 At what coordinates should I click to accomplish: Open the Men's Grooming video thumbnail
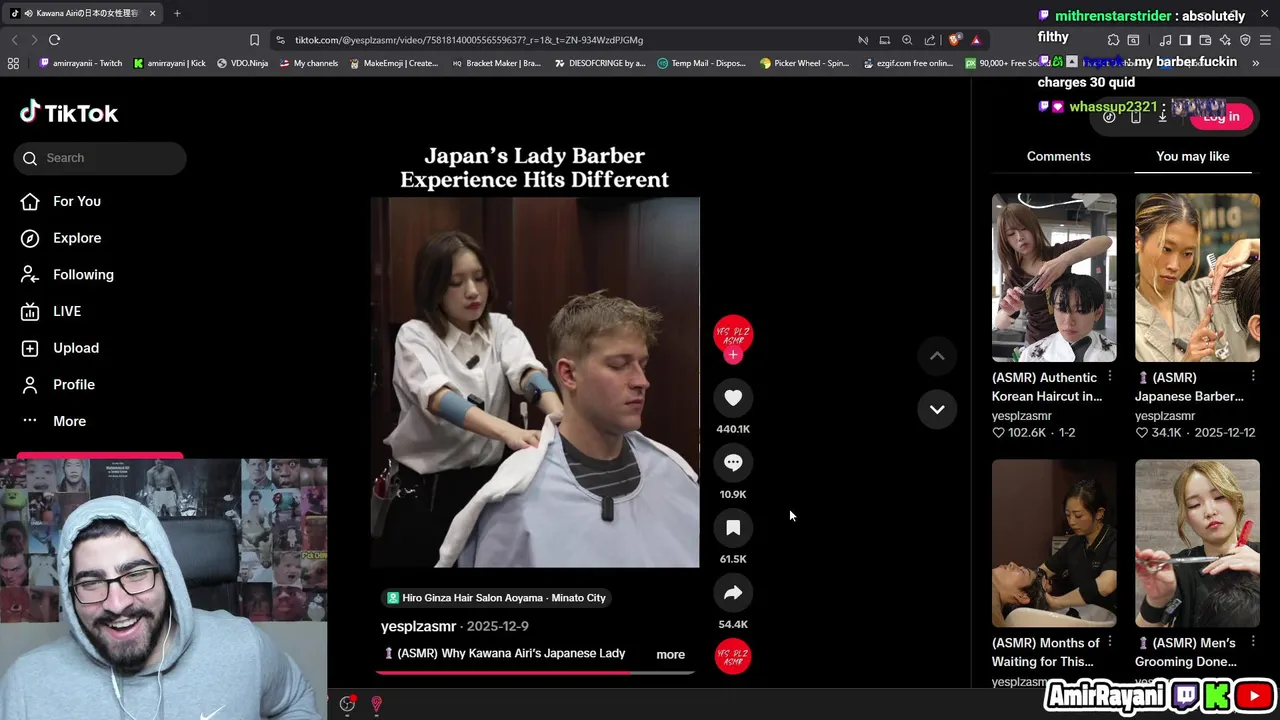click(x=1197, y=544)
